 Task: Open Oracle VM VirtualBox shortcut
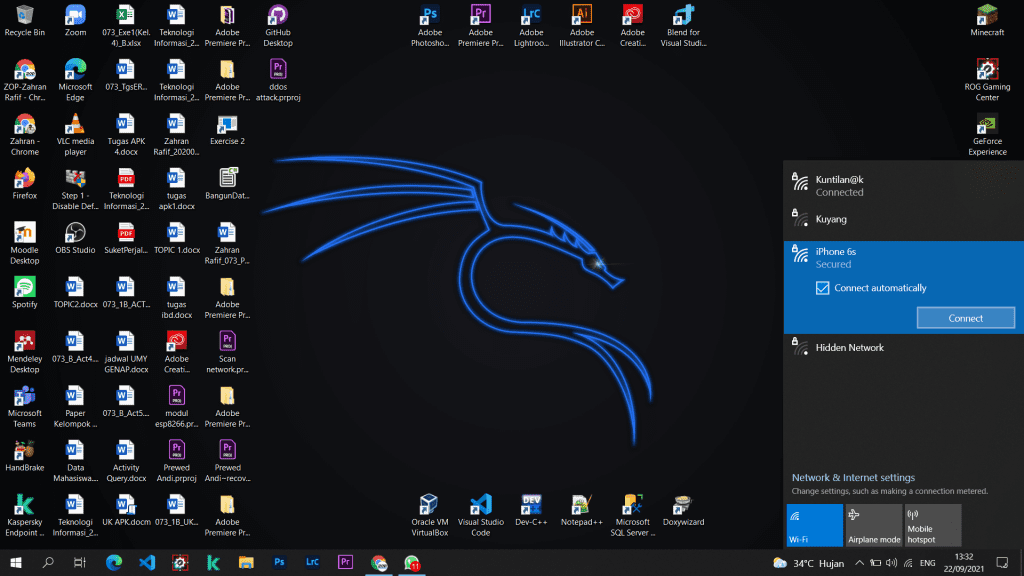430,505
